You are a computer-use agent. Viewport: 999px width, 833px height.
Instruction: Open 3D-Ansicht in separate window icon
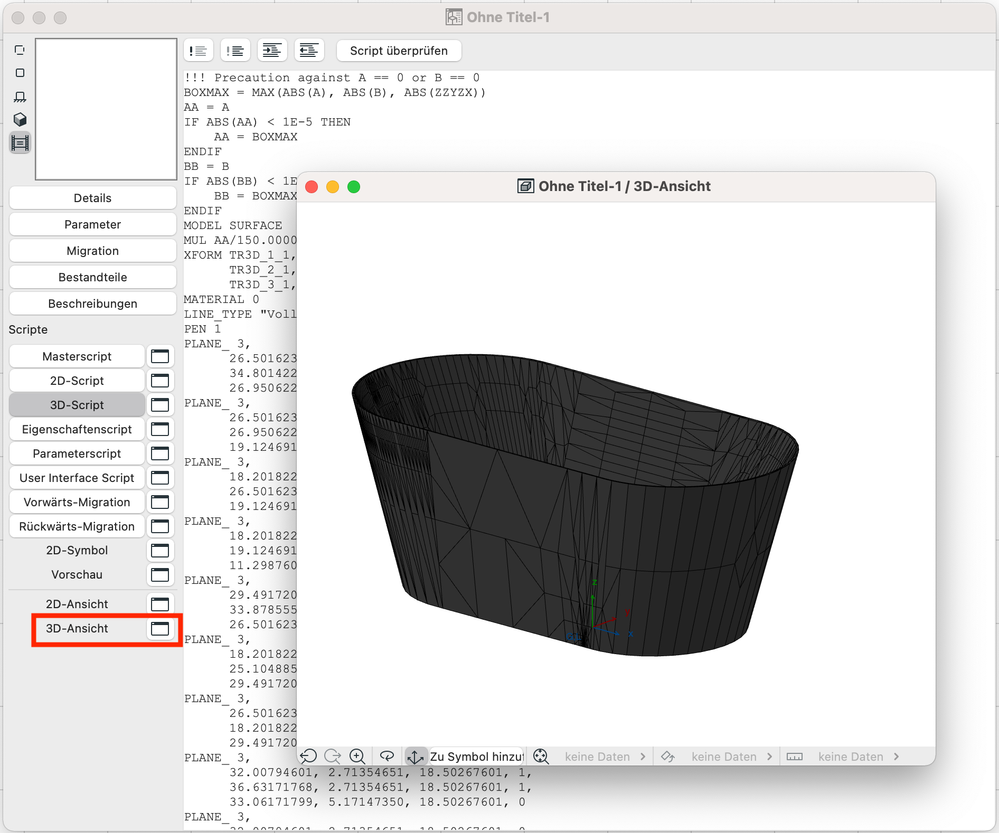tap(160, 629)
